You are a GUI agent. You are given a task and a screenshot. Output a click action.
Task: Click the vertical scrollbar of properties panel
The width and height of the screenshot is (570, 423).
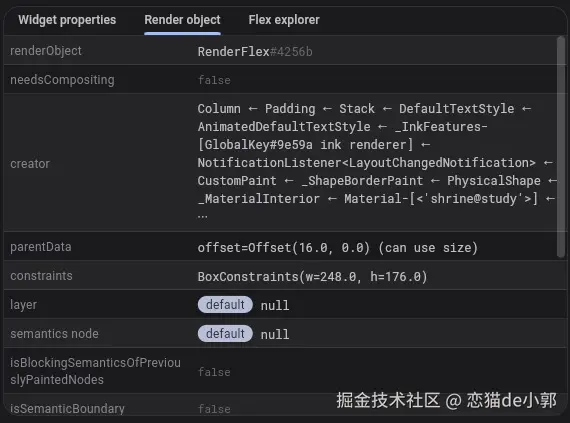click(561, 147)
